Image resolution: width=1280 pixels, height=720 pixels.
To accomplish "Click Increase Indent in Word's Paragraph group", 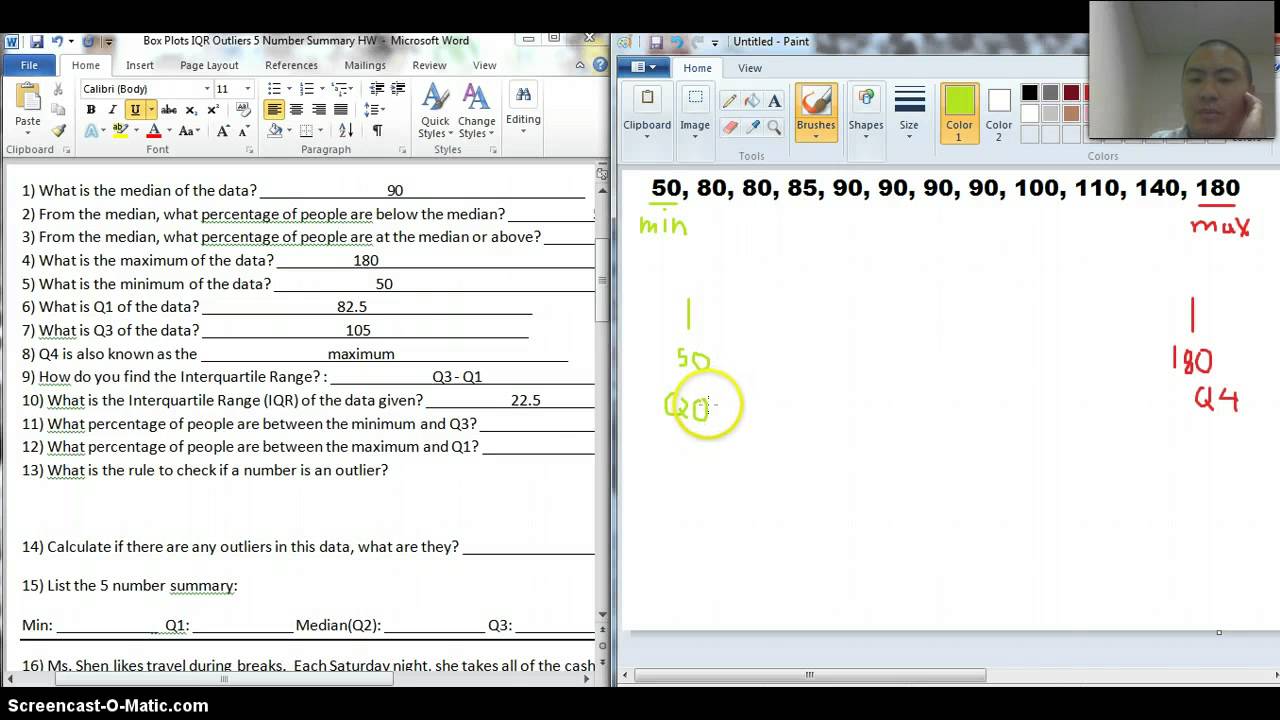I will [x=398, y=89].
